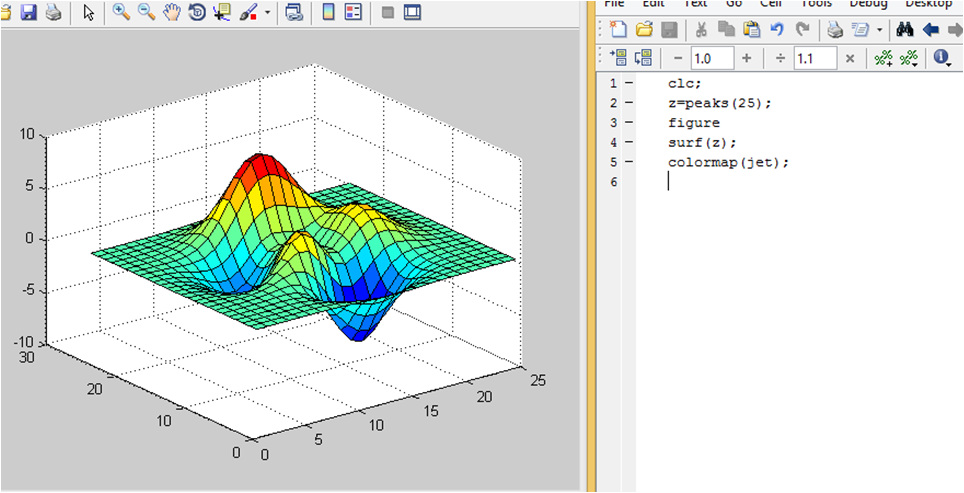Viewport: 964px width, 493px height.
Task: Open the Desktop menu
Action: (x=928, y=4)
